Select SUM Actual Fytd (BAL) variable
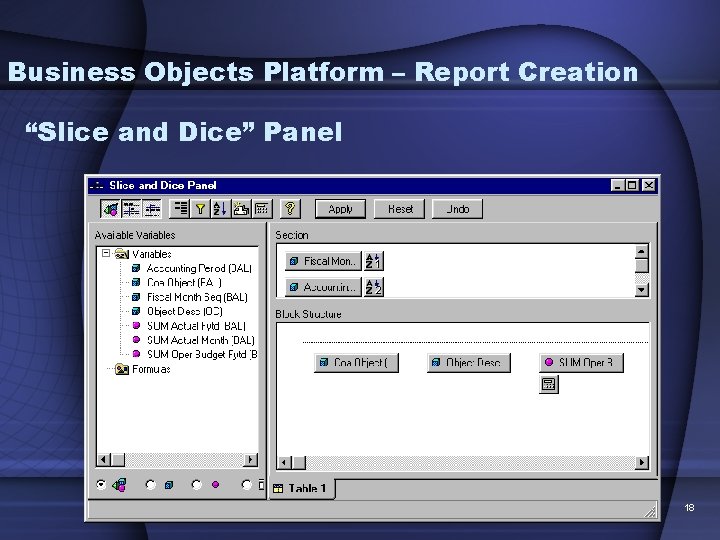720x540 pixels. 196,326
